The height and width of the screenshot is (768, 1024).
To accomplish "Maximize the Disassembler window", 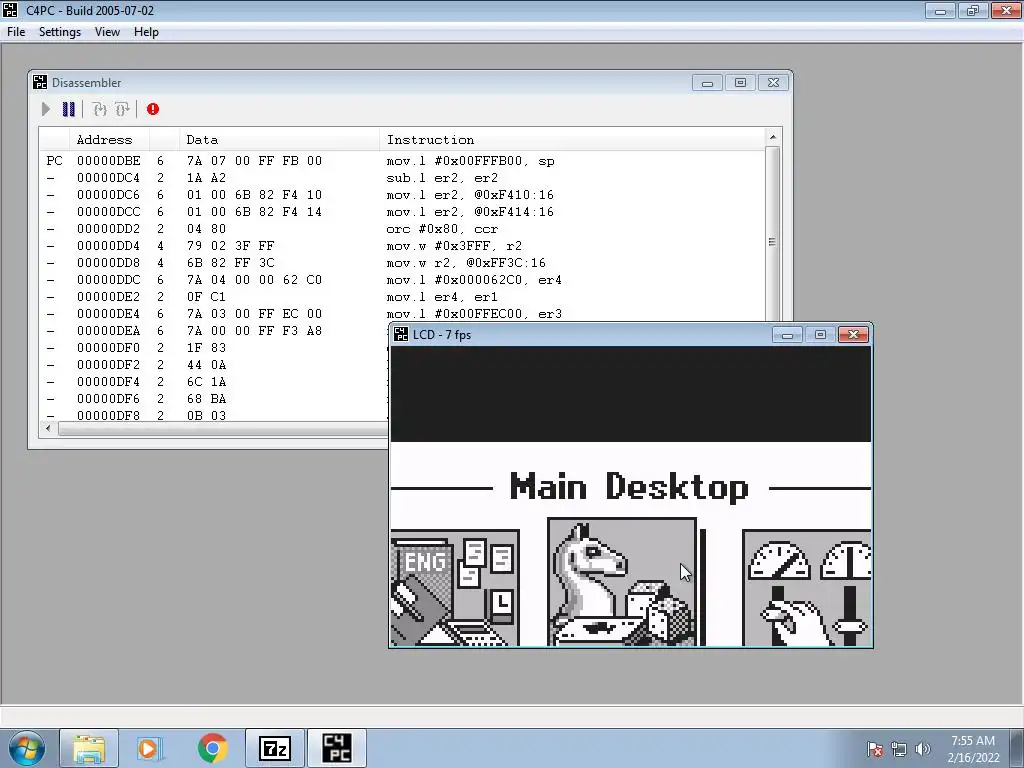I will (740, 83).
